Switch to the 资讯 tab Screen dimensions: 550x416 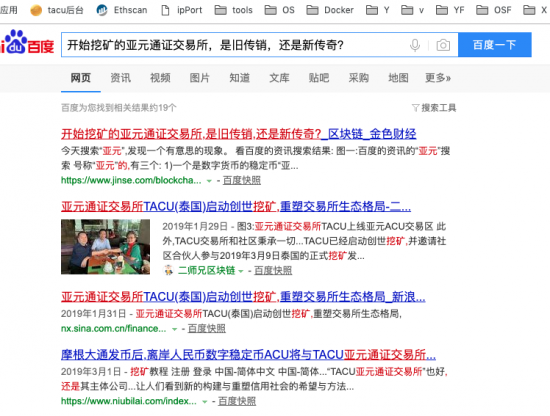point(121,78)
